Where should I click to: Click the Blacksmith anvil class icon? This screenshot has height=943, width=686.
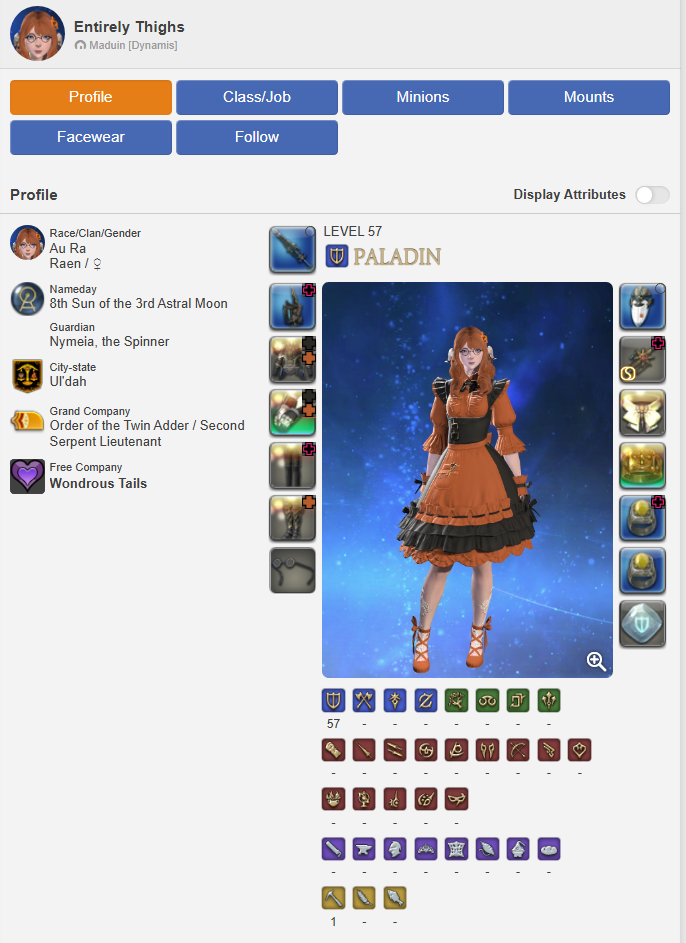(364, 849)
